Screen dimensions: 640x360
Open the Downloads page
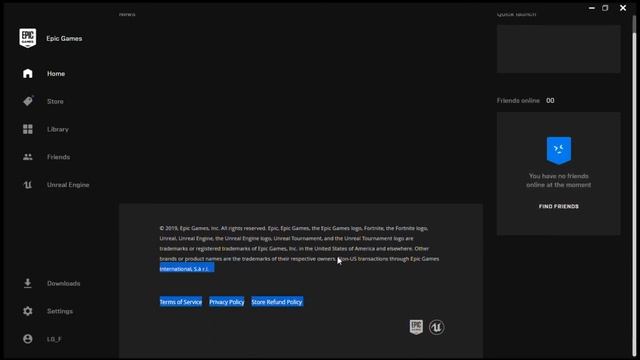tap(63, 283)
